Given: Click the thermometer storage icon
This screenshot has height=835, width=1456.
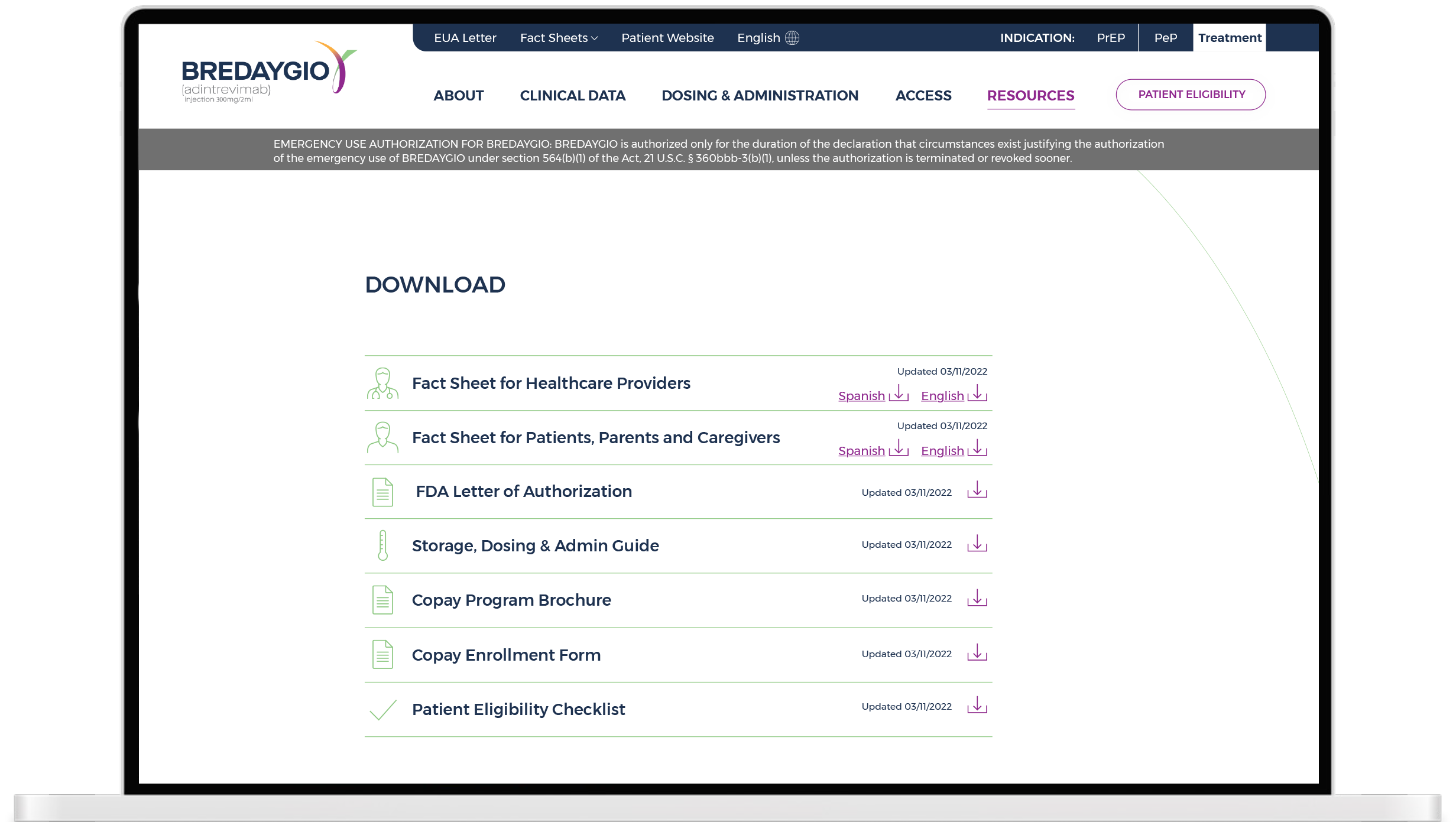Looking at the screenshot, I should coord(382,545).
